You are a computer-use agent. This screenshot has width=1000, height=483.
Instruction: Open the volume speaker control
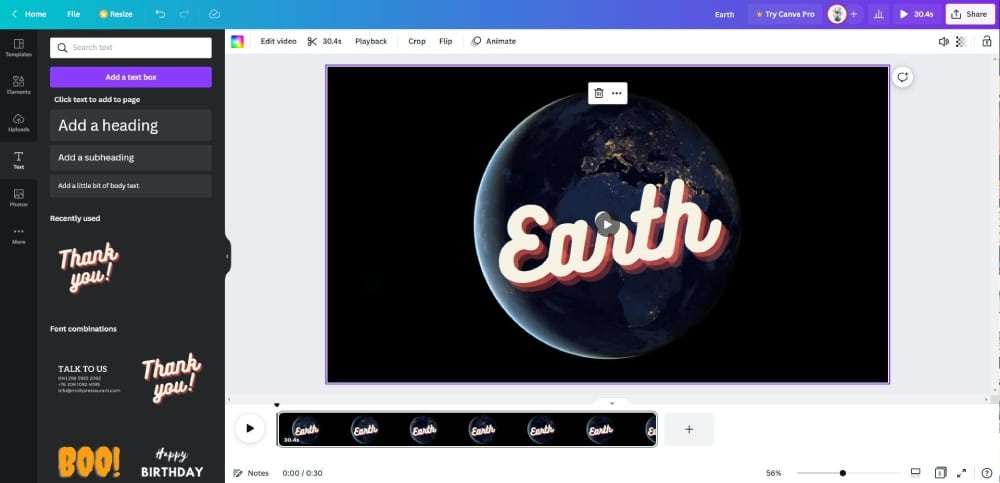(x=943, y=41)
